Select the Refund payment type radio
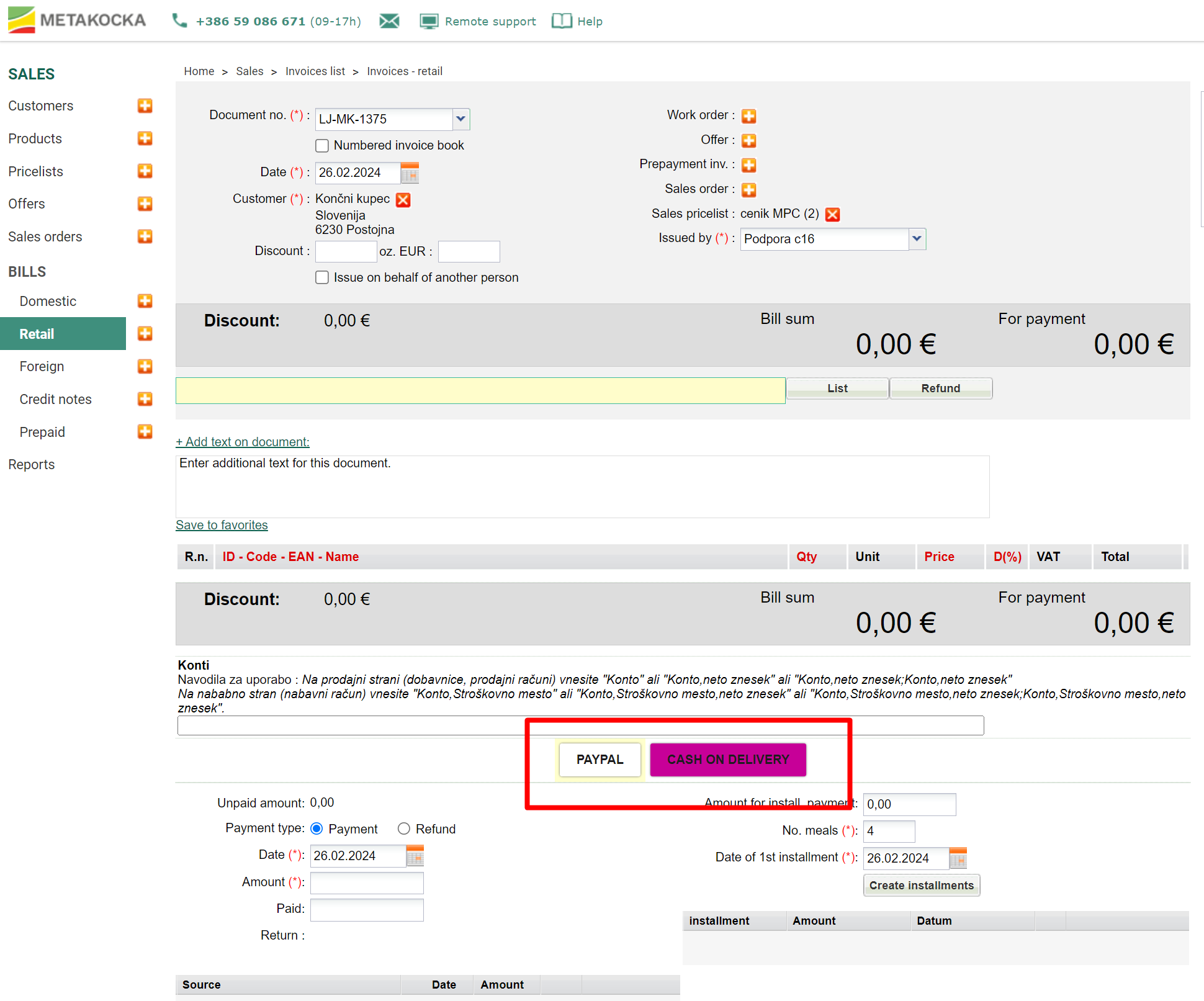 [x=404, y=829]
